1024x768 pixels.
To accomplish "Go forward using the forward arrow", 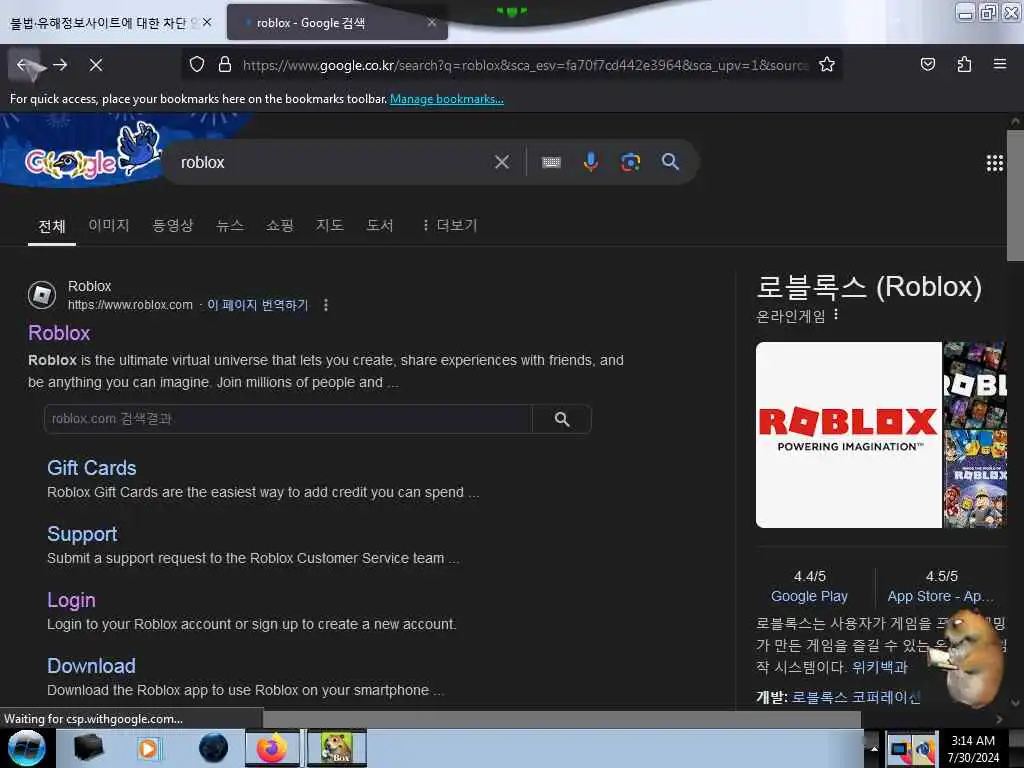I will (60, 65).
